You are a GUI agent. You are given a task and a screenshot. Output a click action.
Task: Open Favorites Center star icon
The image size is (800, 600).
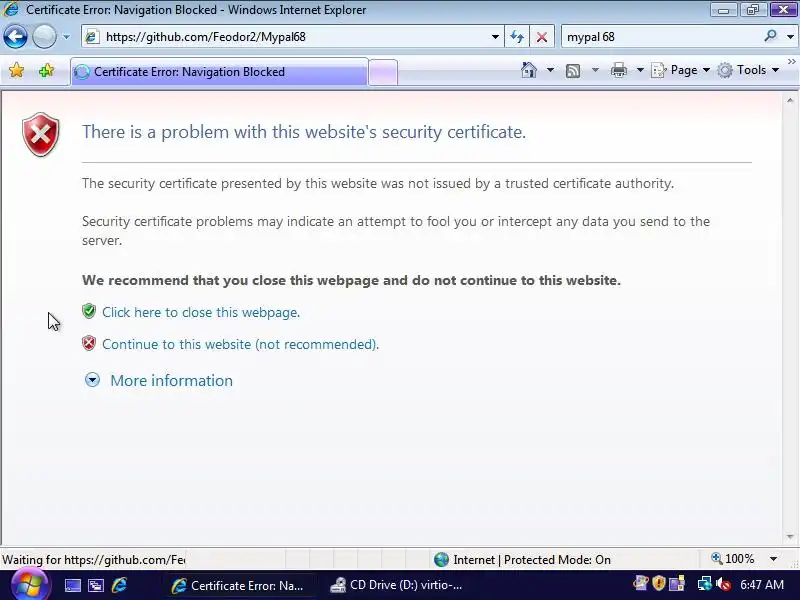(16, 70)
